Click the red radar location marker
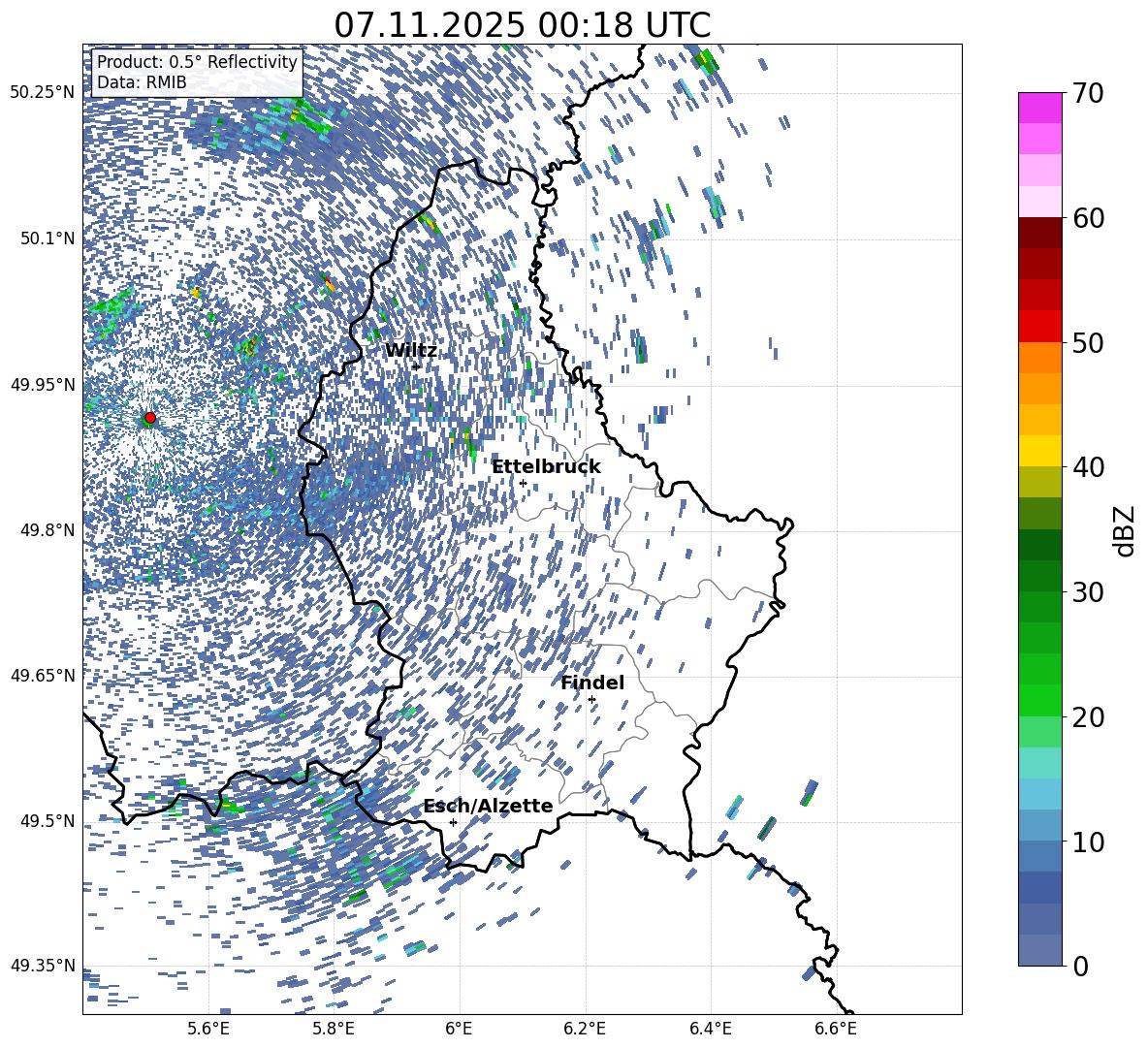Image resolution: width=1148 pixels, height=1048 pixels. (150, 418)
